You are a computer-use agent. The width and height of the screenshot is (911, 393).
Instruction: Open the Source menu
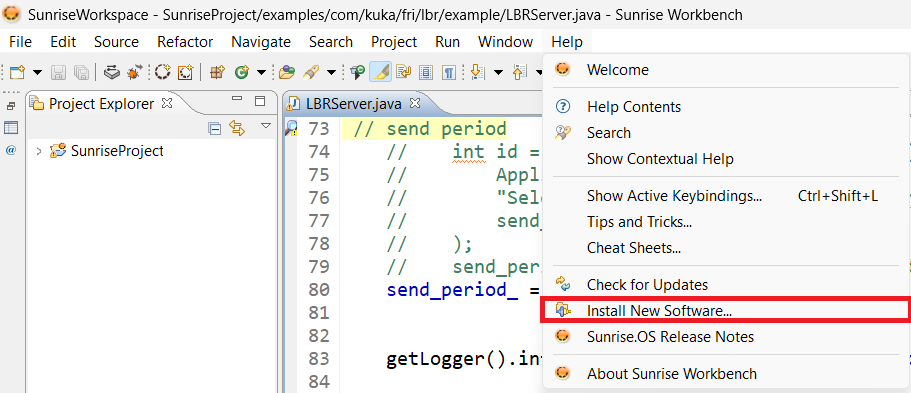pyautogui.click(x=116, y=42)
